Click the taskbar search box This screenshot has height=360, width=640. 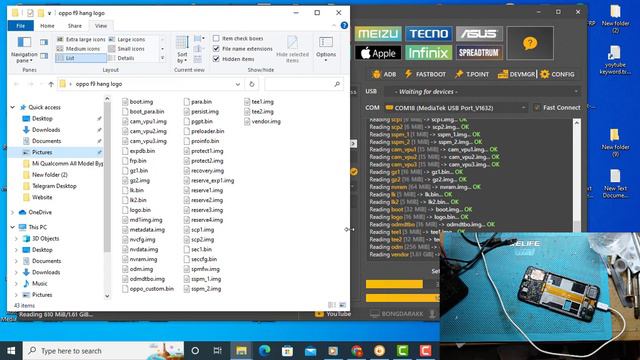pyautogui.click(x=104, y=351)
